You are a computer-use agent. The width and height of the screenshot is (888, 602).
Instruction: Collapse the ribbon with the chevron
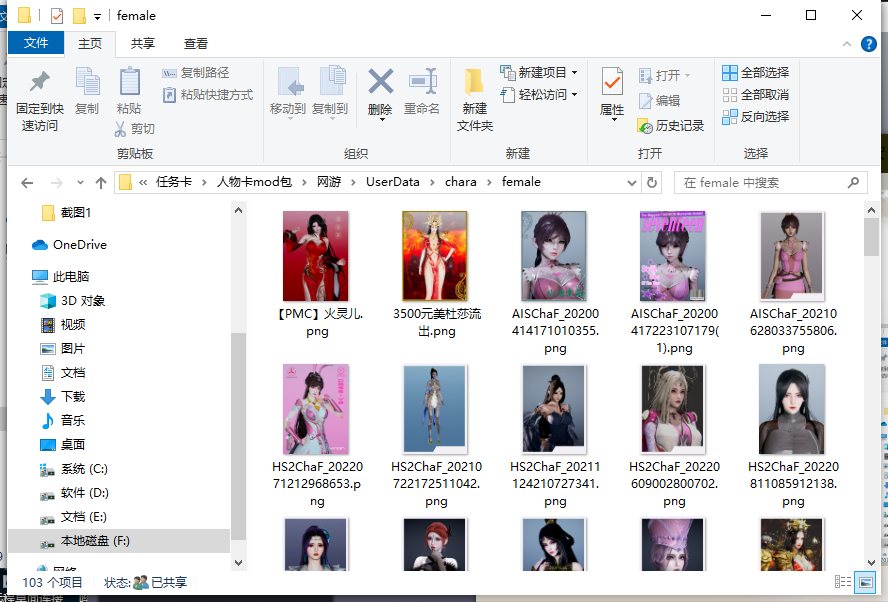(847, 44)
